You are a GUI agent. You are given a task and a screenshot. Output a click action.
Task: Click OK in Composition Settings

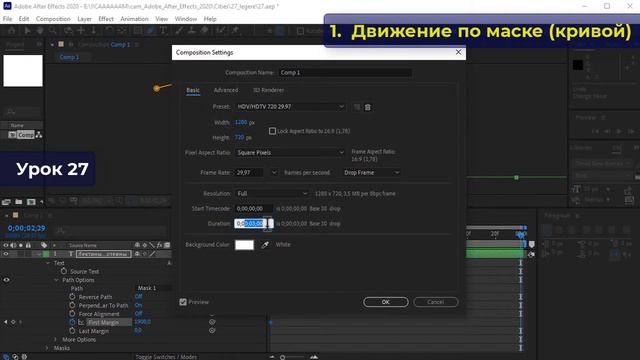click(386, 302)
